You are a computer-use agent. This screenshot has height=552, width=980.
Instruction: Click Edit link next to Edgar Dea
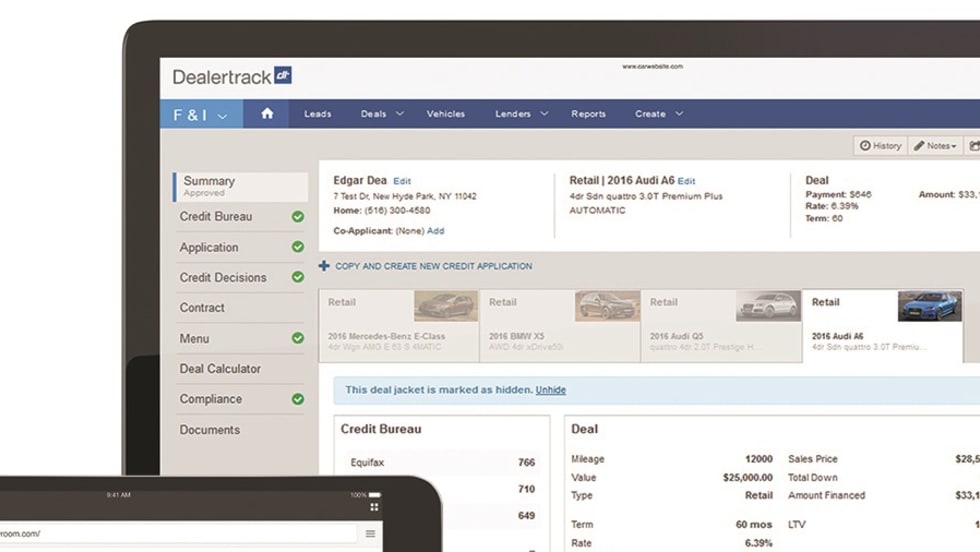[x=402, y=181]
